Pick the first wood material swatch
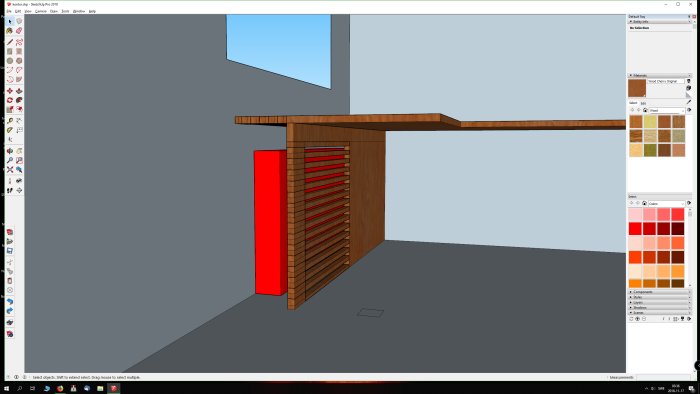This screenshot has width=700, height=394. click(636, 121)
